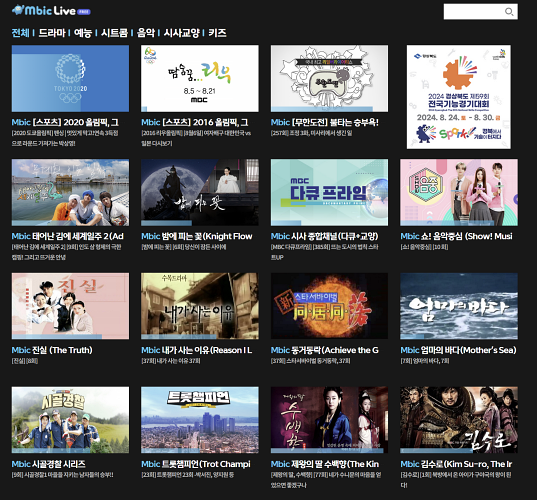Click '엄마의 바다(Mother's Sea)' title link
This screenshot has width=537, height=500.
459,350
